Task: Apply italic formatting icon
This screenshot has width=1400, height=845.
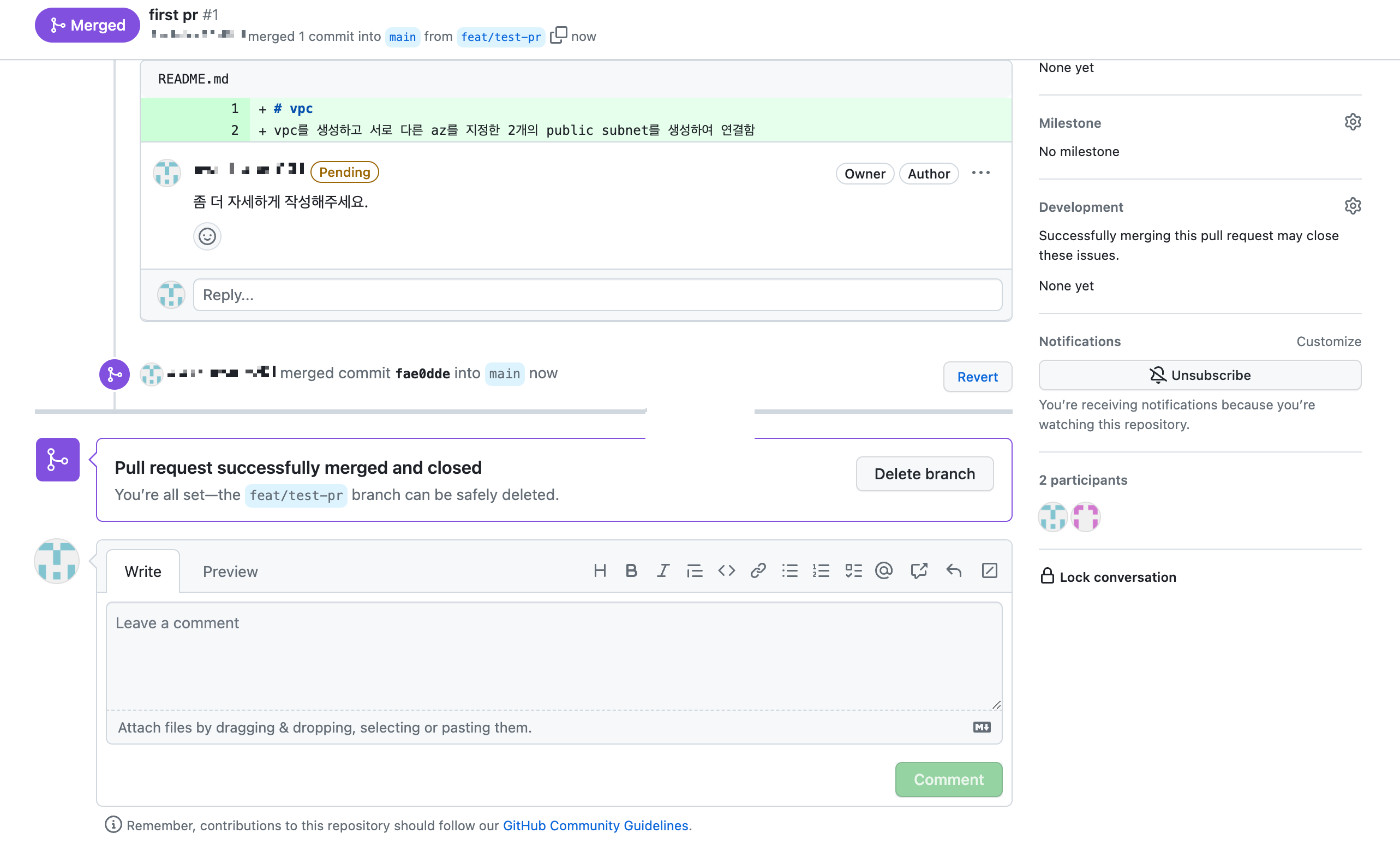Action: (662, 570)
